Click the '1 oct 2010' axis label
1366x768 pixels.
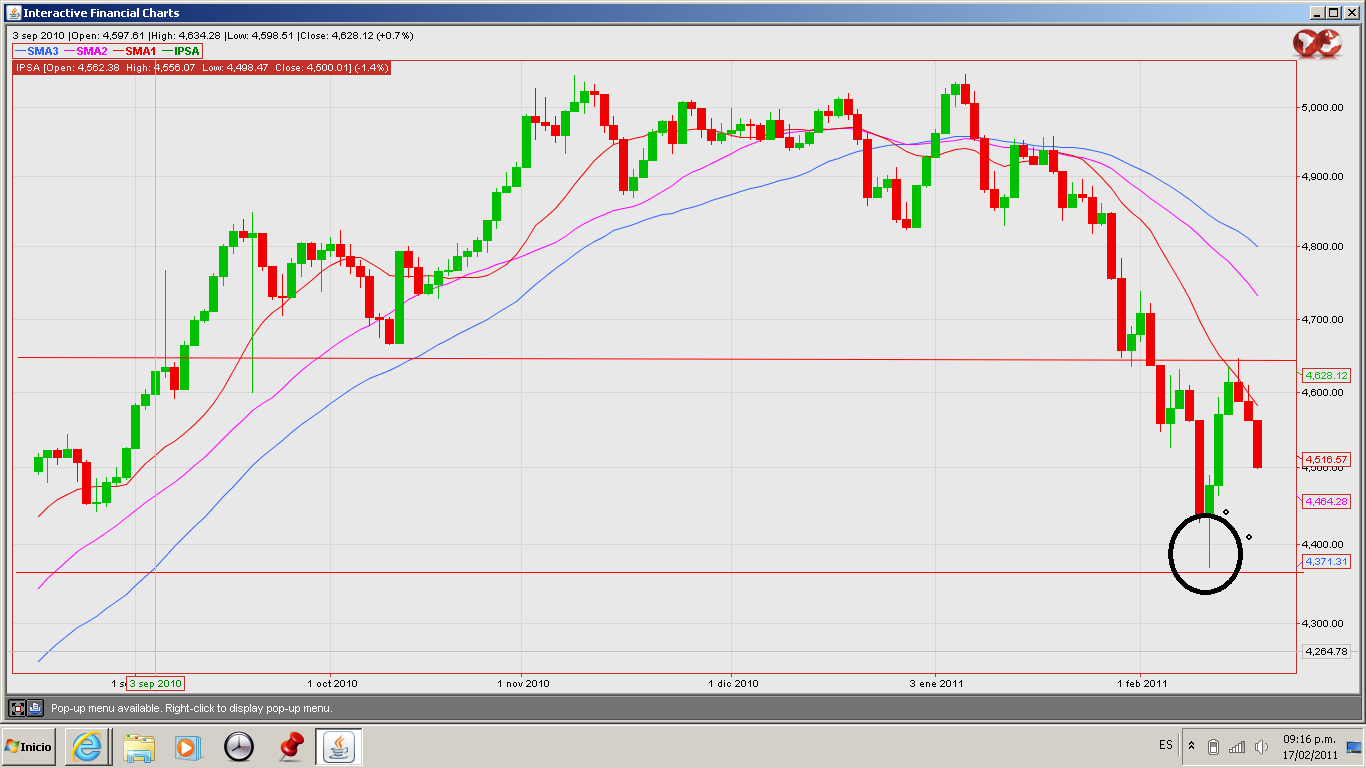(333, 684)
